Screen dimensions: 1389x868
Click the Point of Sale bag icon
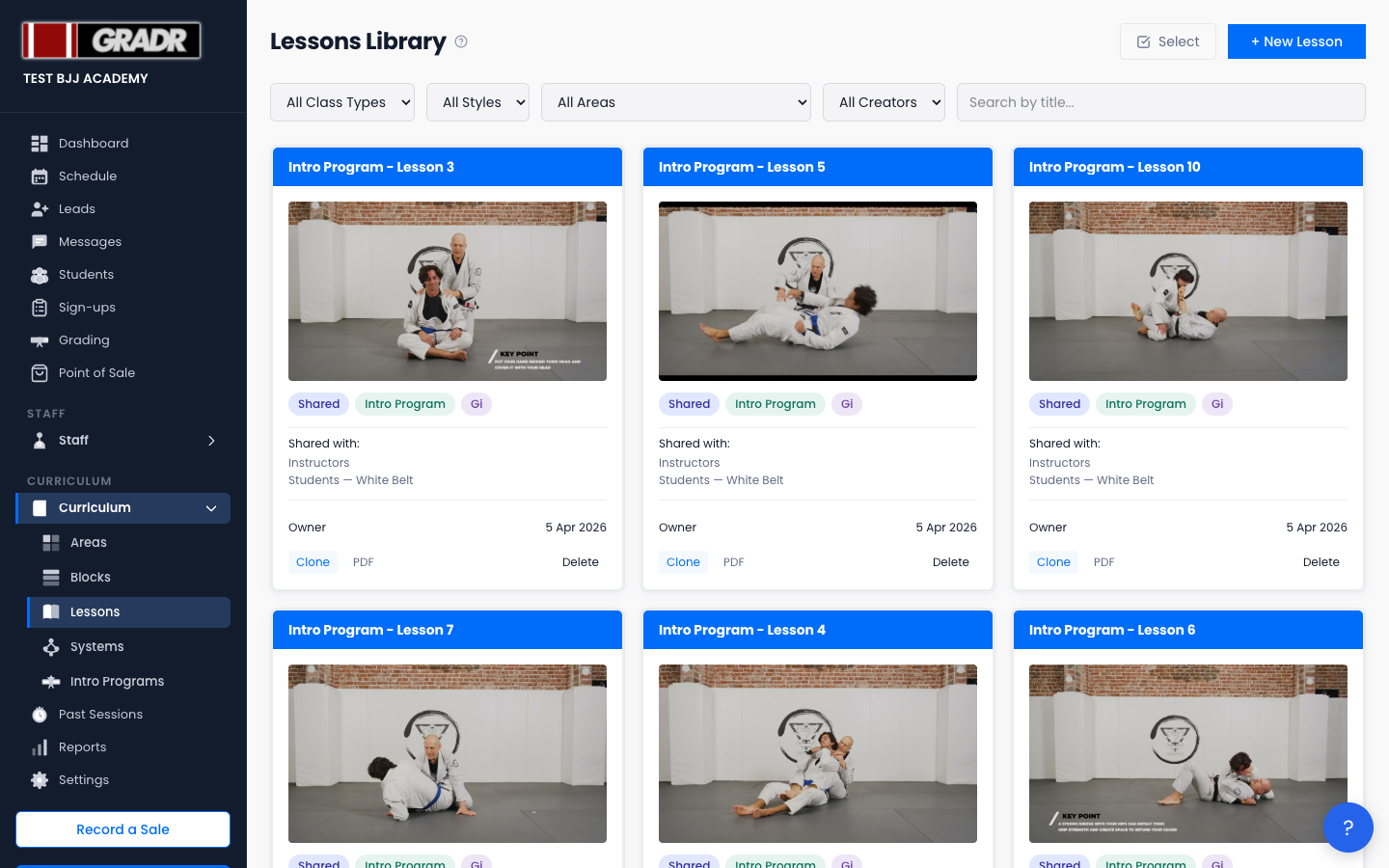click(40, 373)
